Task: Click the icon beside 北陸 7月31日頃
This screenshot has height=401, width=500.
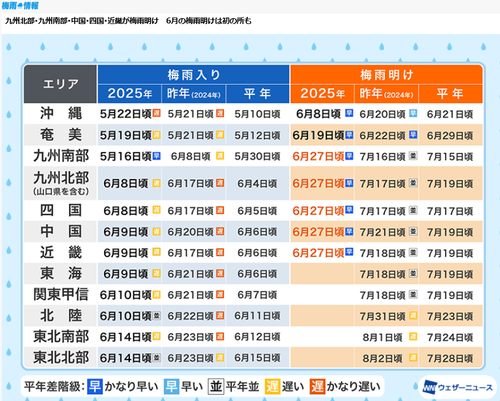Action: pyautogui.click(x=413, y=315)
